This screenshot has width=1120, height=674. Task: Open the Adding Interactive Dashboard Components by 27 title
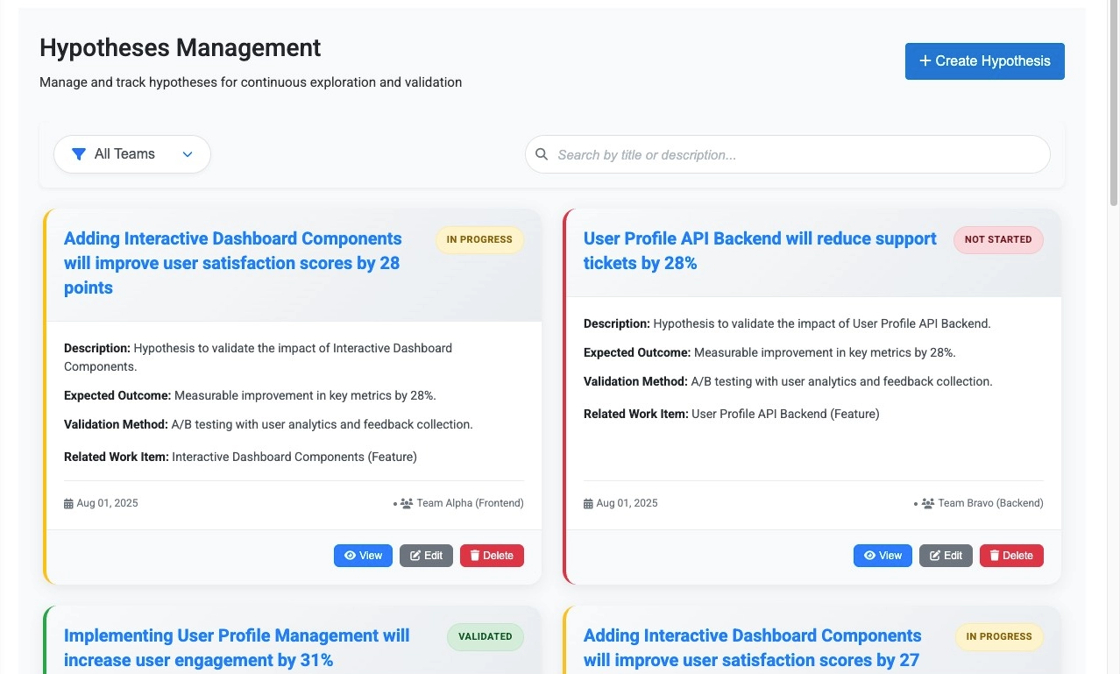(x=752, y=648)
